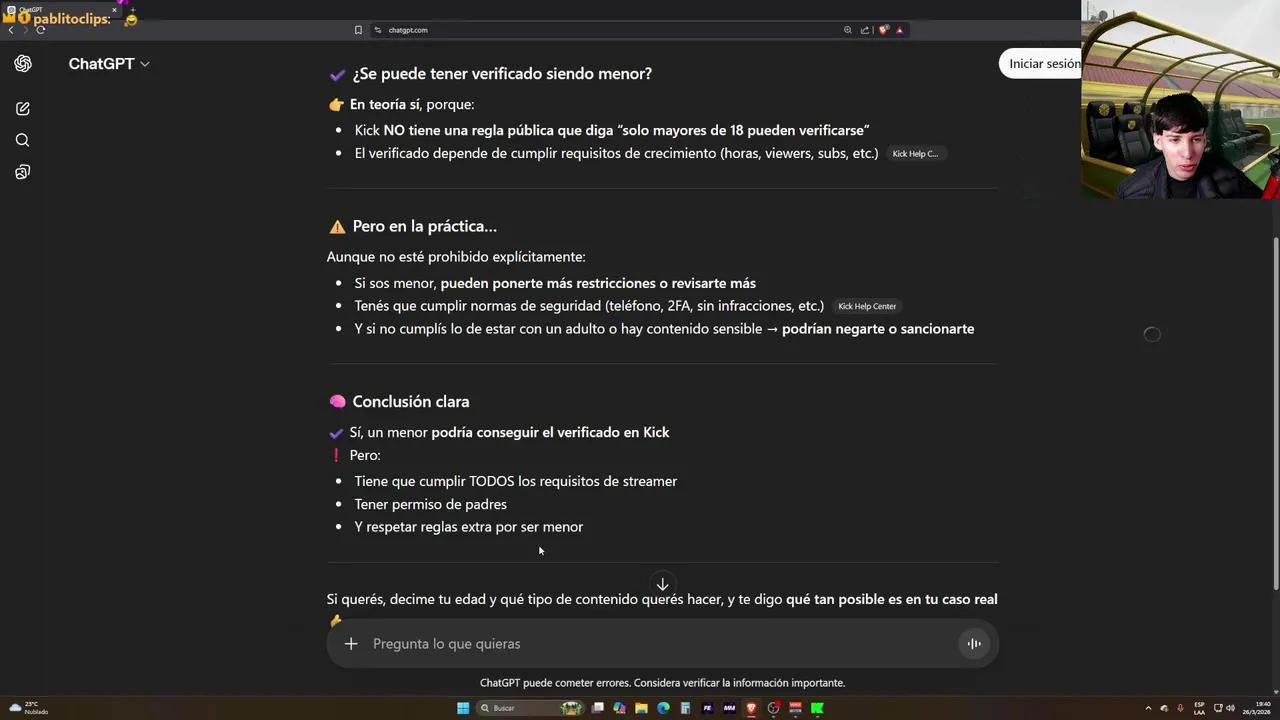This screenshot has height=720, width=1280.
Task: Close the ChatGPT browser tab
Action: click(114, 10)
